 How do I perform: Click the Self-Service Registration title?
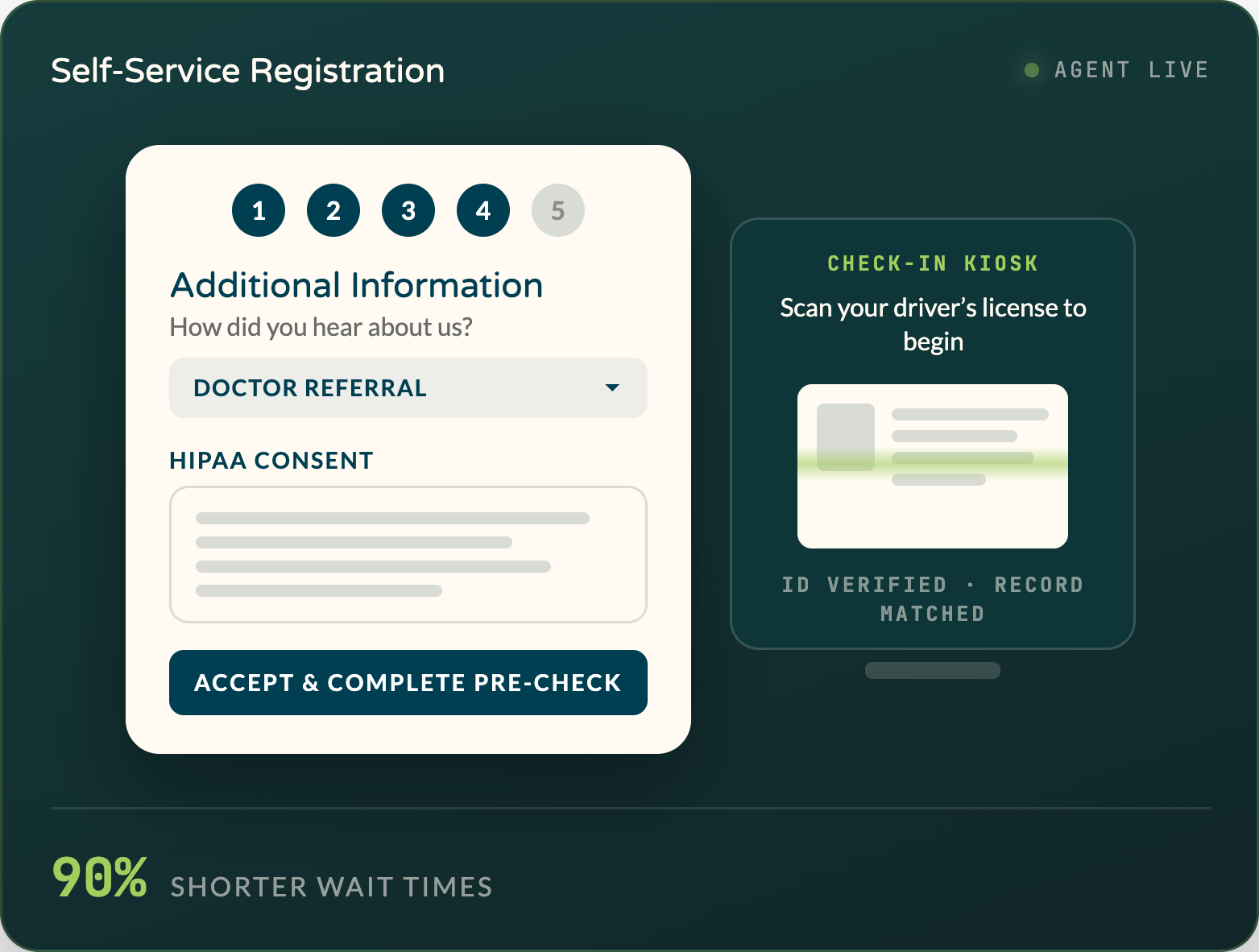click(248, 71)
